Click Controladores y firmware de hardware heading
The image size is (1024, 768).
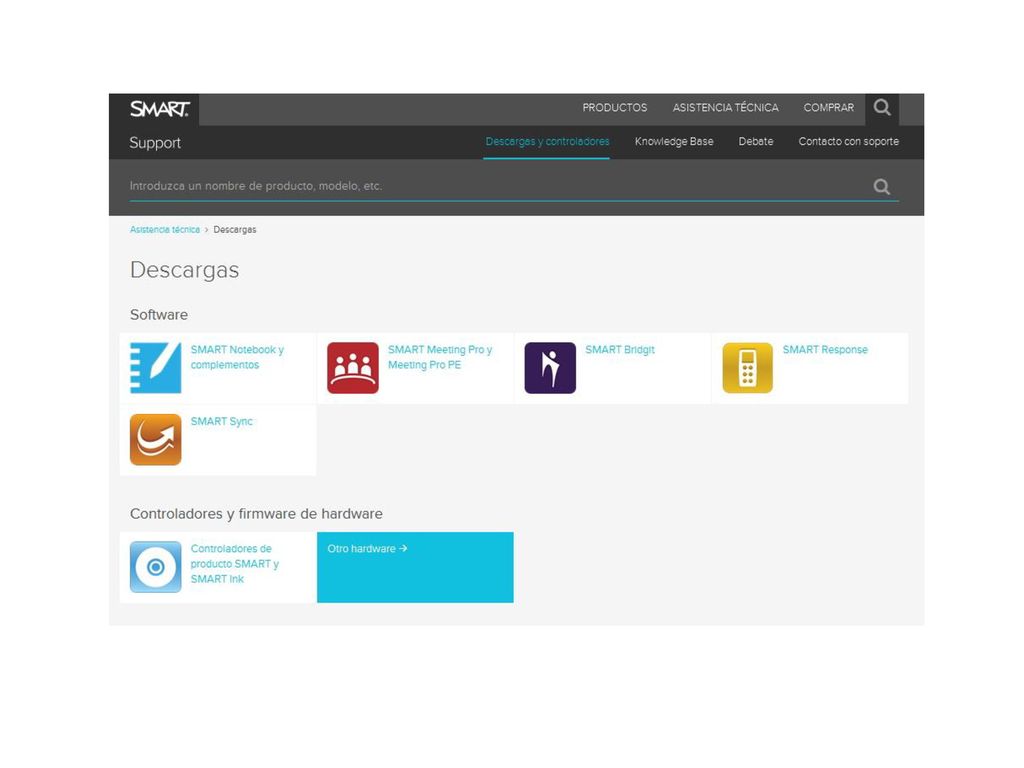click(256, 514)
